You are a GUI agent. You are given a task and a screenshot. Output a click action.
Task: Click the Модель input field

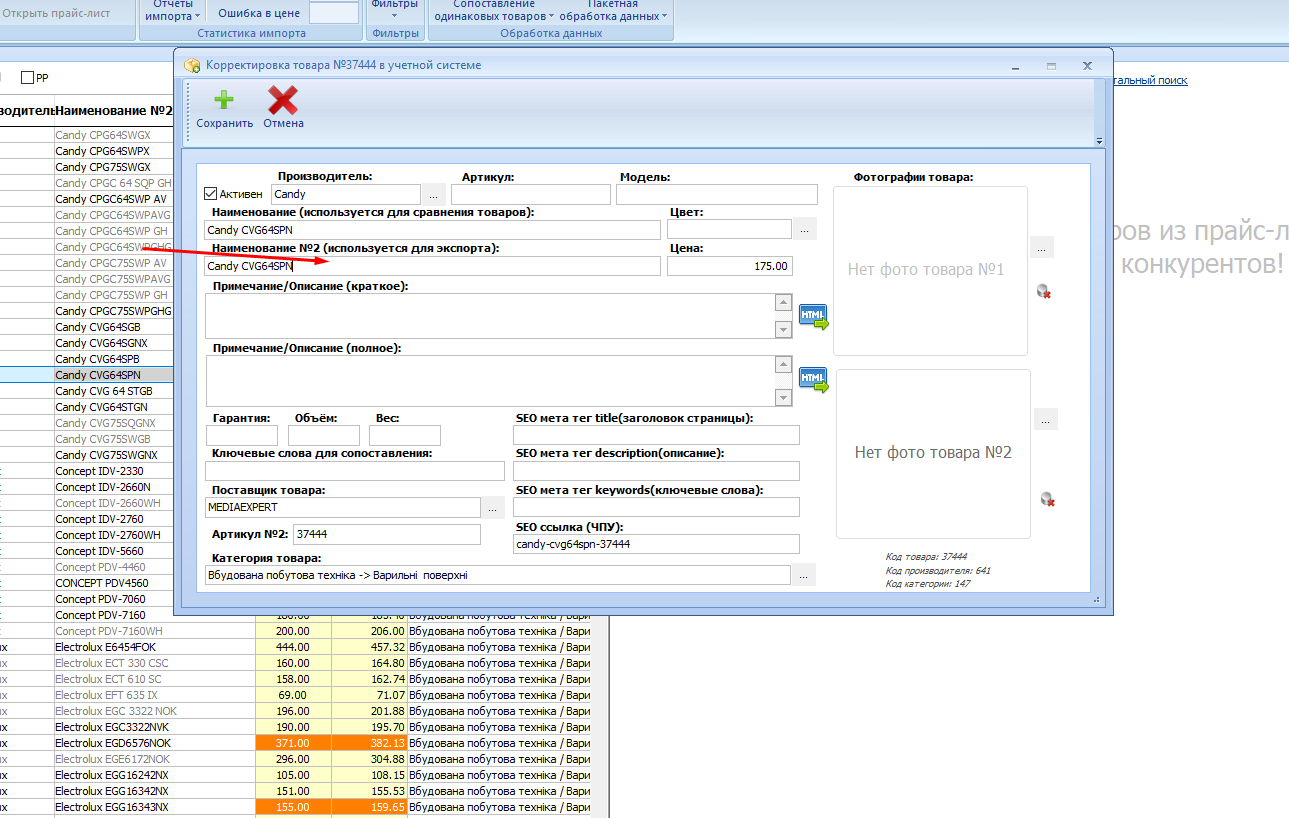pyautogui.click(x=717, y=195)
